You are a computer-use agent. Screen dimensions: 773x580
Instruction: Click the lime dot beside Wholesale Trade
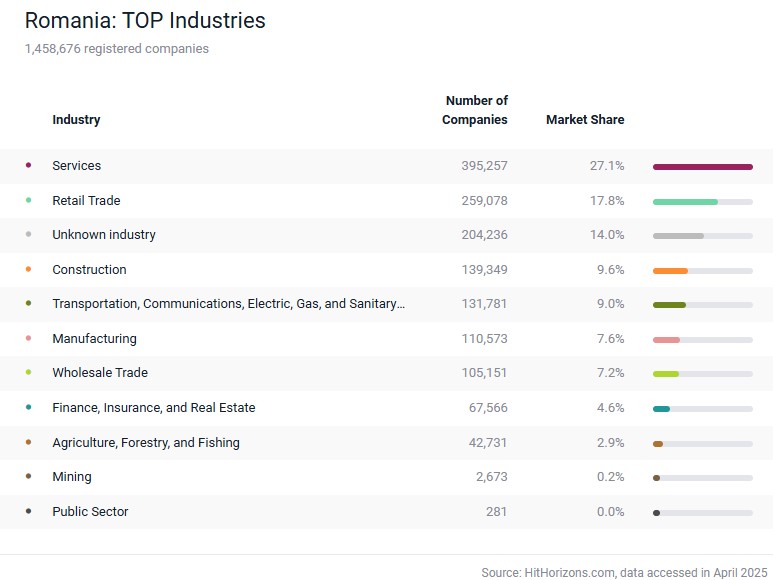pyautogui.click(x=28, y=372)
